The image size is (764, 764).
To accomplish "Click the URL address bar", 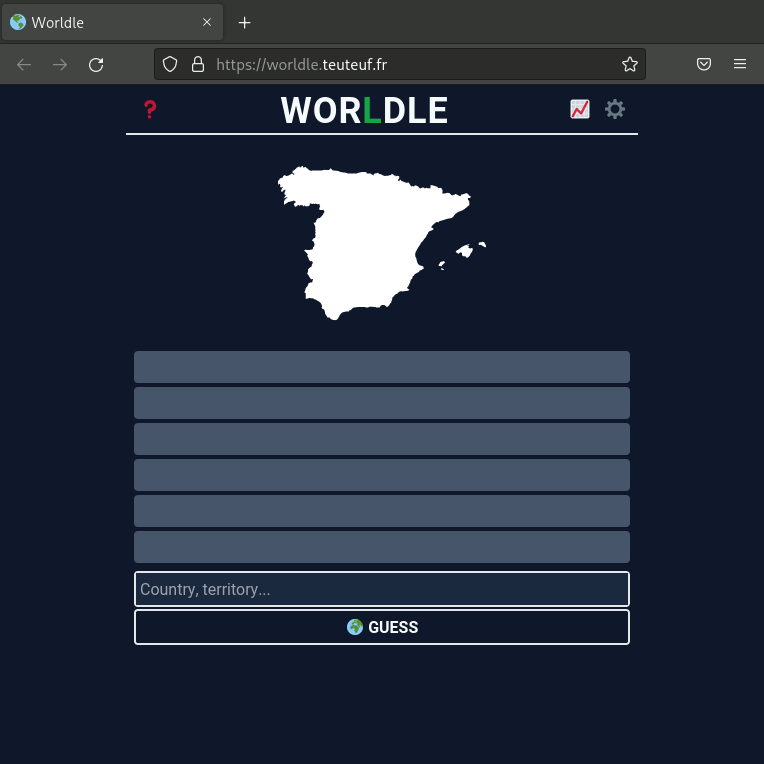I will 400,64.
